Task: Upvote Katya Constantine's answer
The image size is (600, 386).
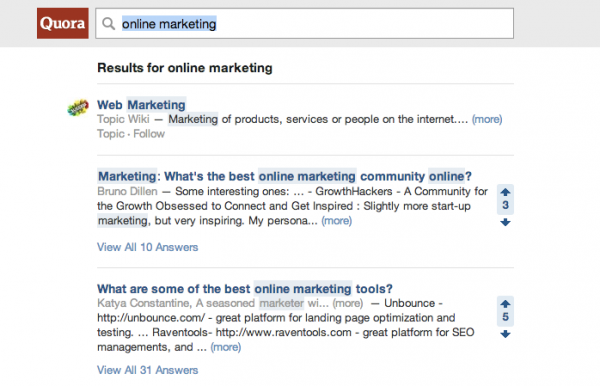Action: click(x=505, y=304)
